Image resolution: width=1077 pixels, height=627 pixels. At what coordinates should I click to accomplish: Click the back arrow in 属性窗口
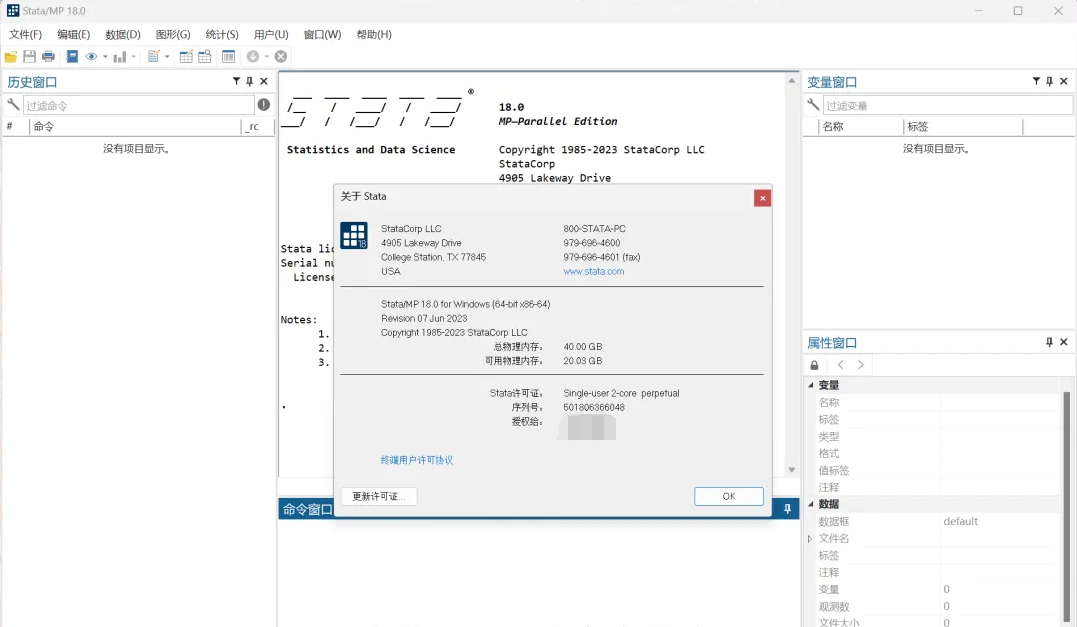841,365
